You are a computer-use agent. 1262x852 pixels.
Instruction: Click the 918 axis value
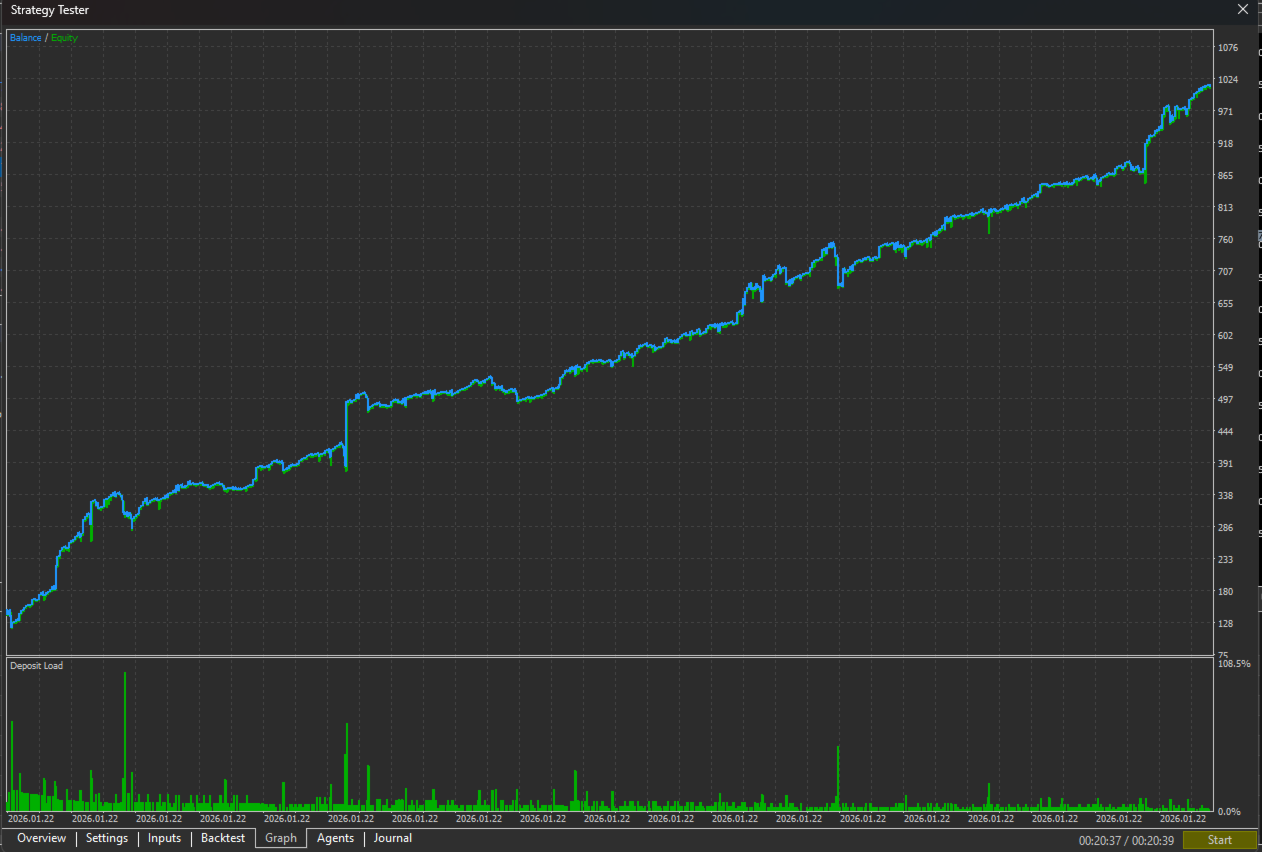tap(1226, 145)
